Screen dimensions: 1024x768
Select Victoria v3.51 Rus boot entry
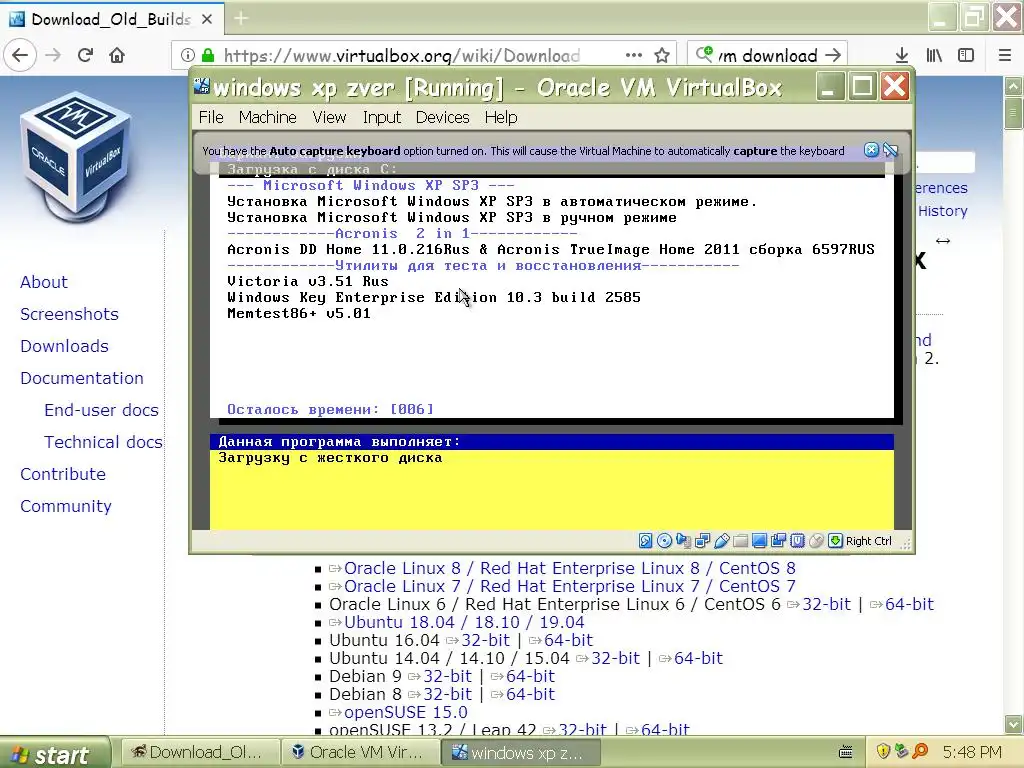tap(308, 281)
